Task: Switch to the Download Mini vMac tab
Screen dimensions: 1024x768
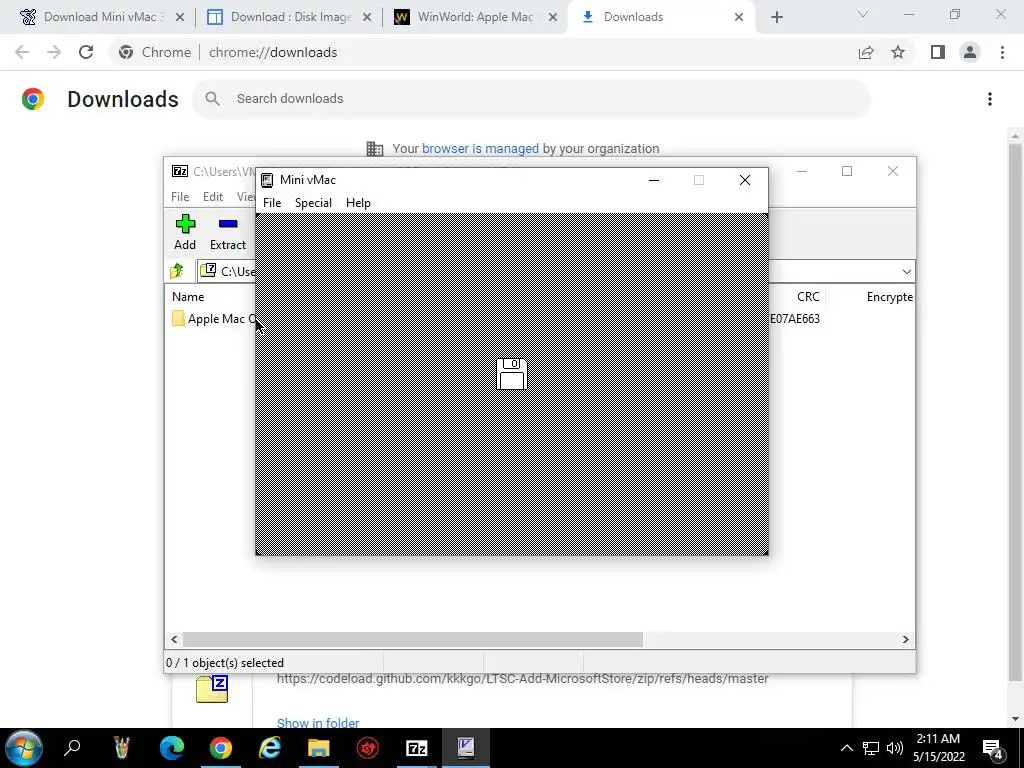Action: [x=101, y=17]
